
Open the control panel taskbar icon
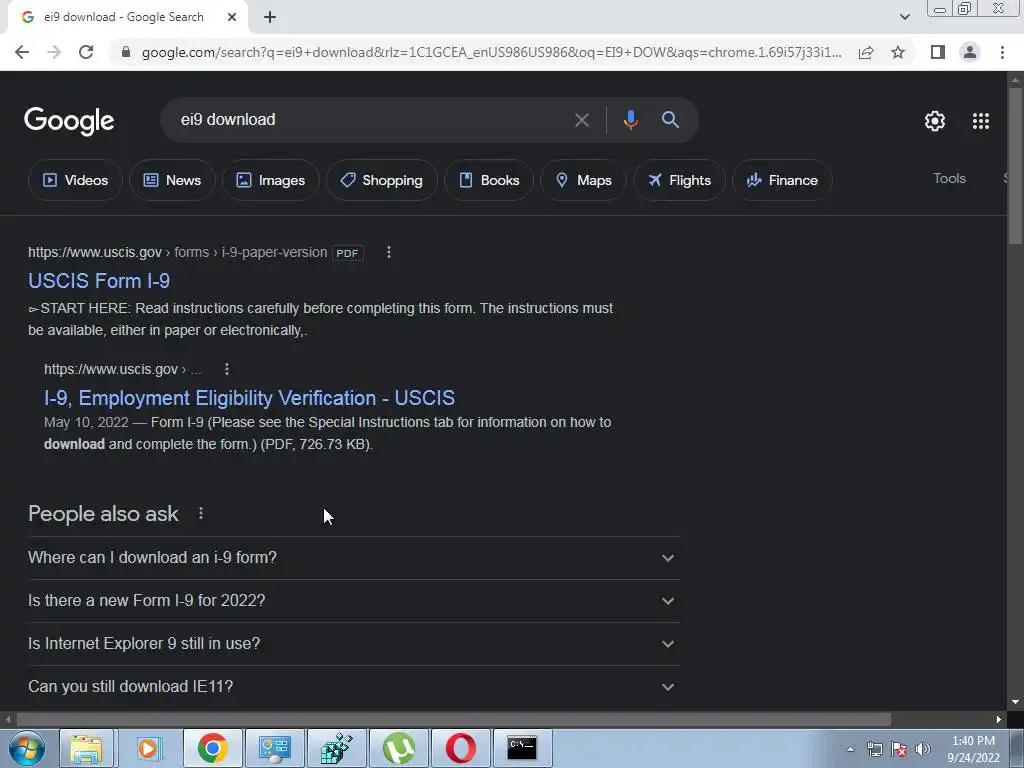click(274, 748)
